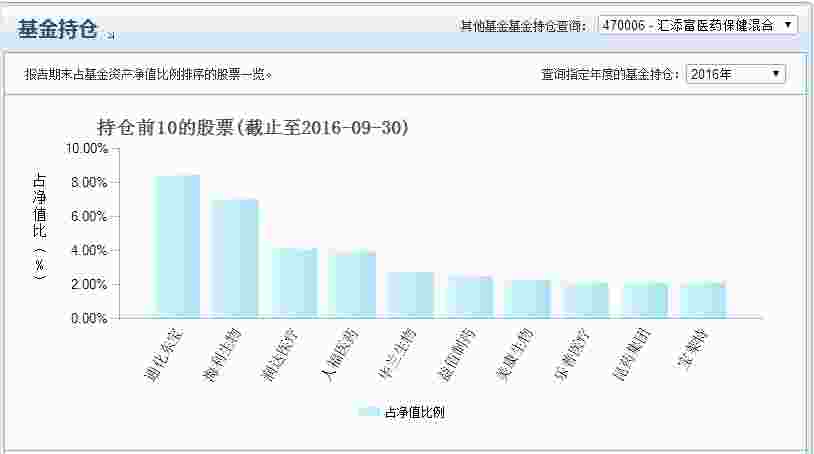Click the 海利生物 bar in the chart
Image resolution: width=814 pixels, height=454 pixels.
(235, 258)
